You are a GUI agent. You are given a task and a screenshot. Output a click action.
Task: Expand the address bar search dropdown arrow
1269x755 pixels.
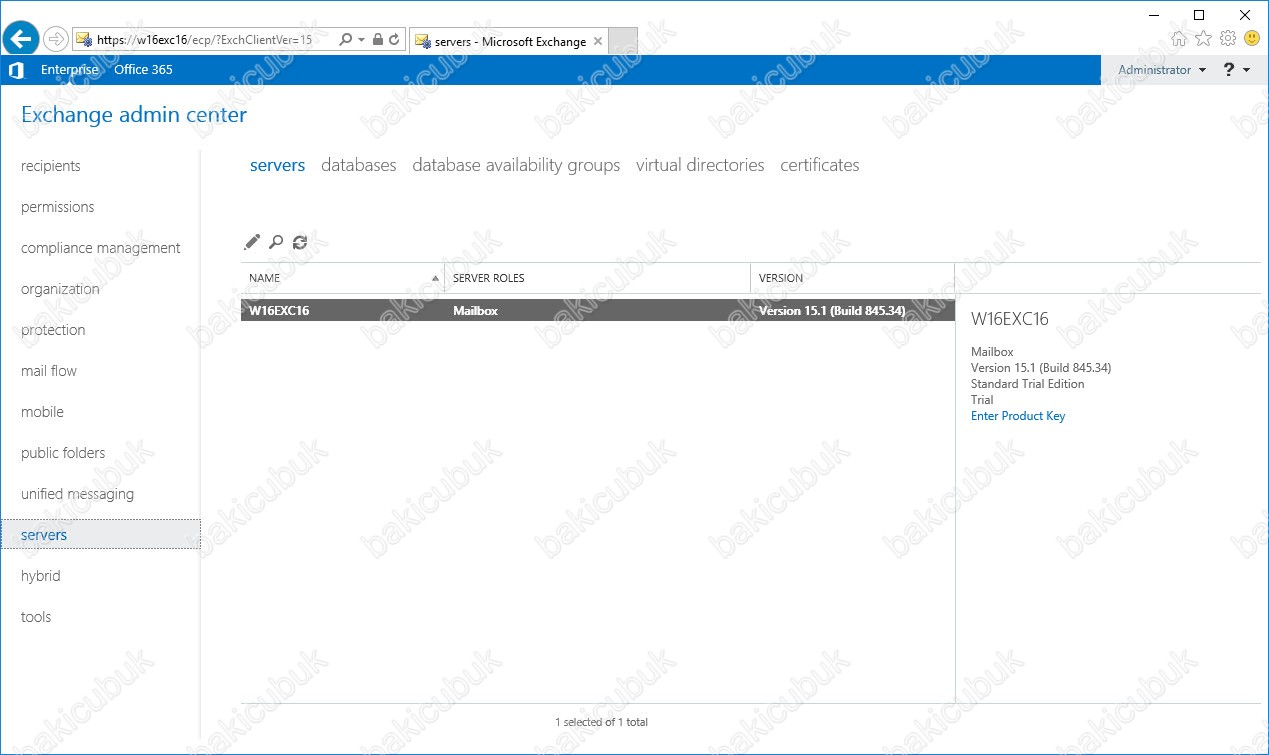[361, 40]
